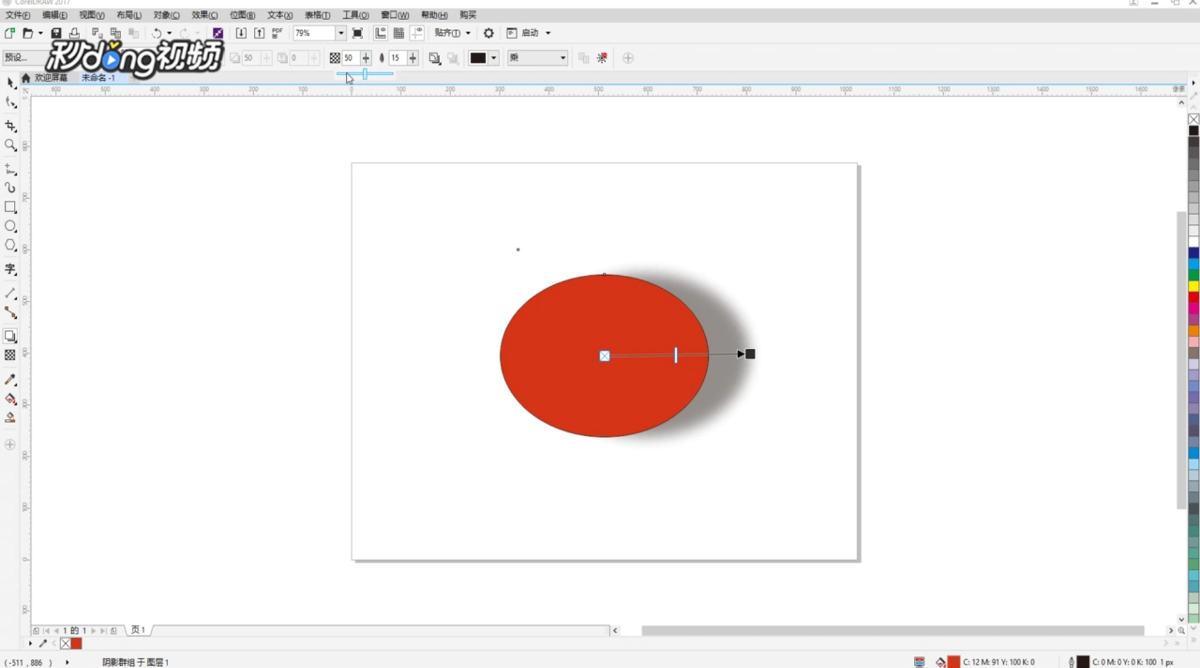Pick the yellow swatch in color palette
1200x668 pixels.
pos(1194,287)
